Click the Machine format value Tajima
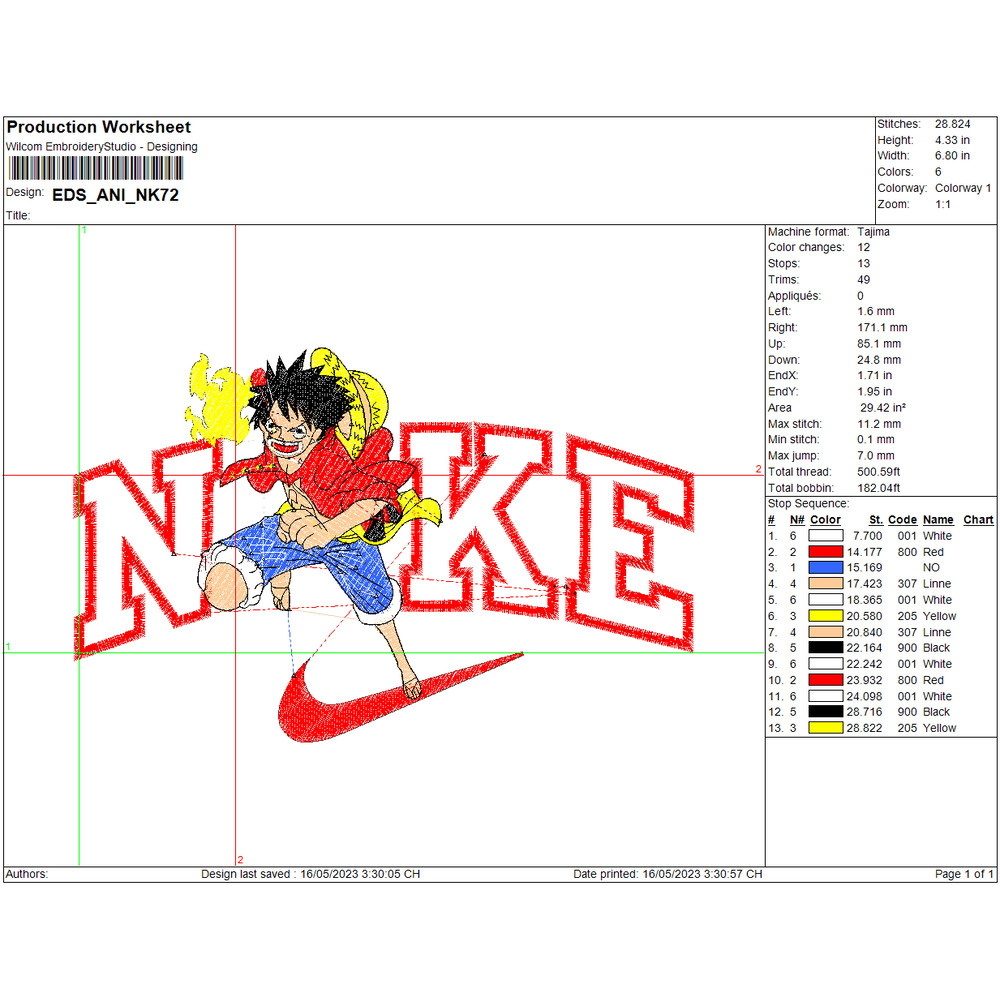 point(872,231)
